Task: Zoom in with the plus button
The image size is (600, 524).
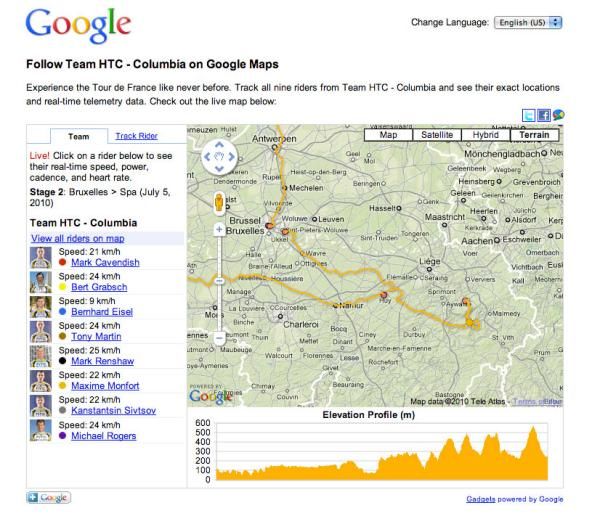Action: (x=219, y=229)
